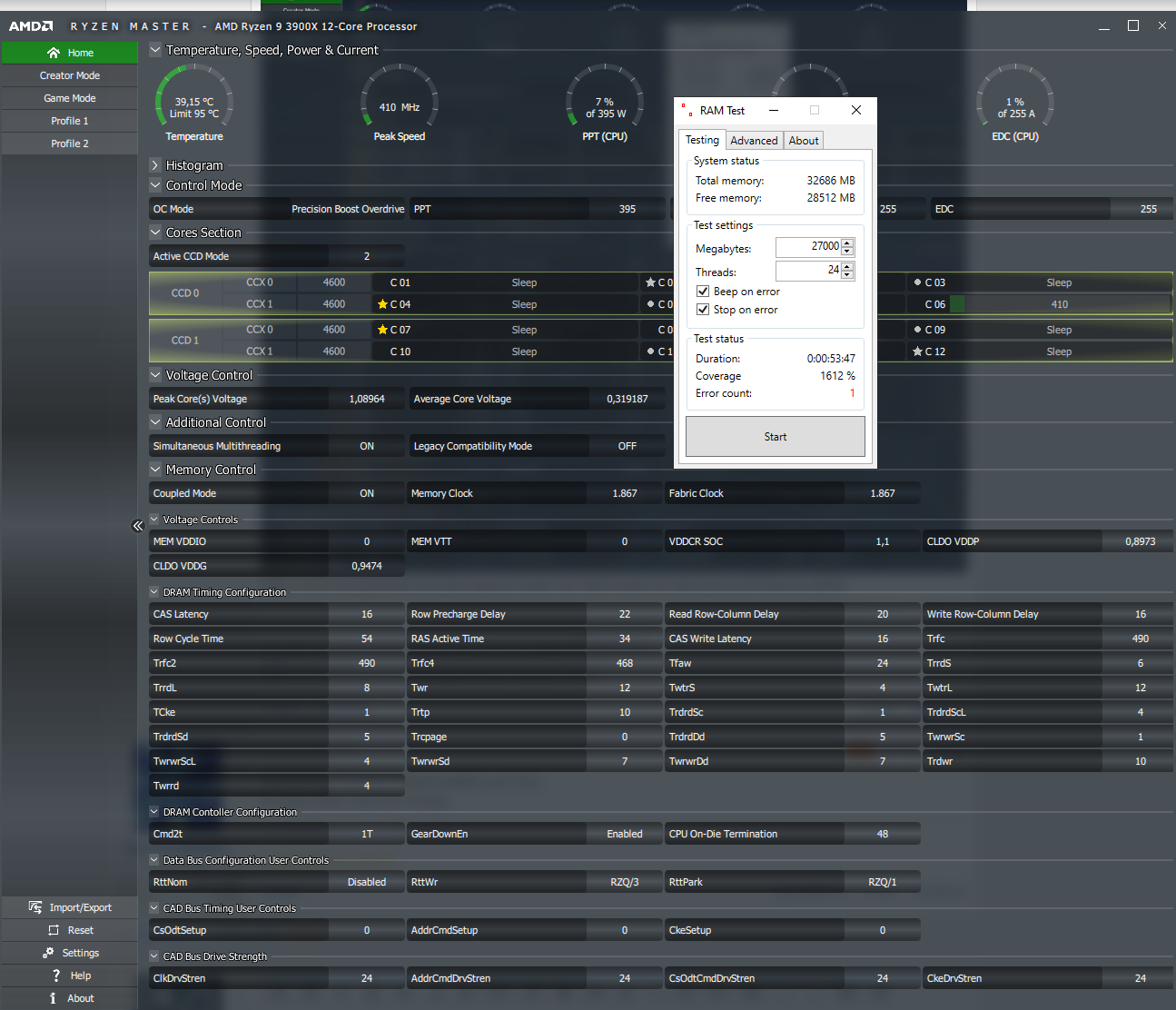Click the Cmd2t 1T value

[367, 834]
